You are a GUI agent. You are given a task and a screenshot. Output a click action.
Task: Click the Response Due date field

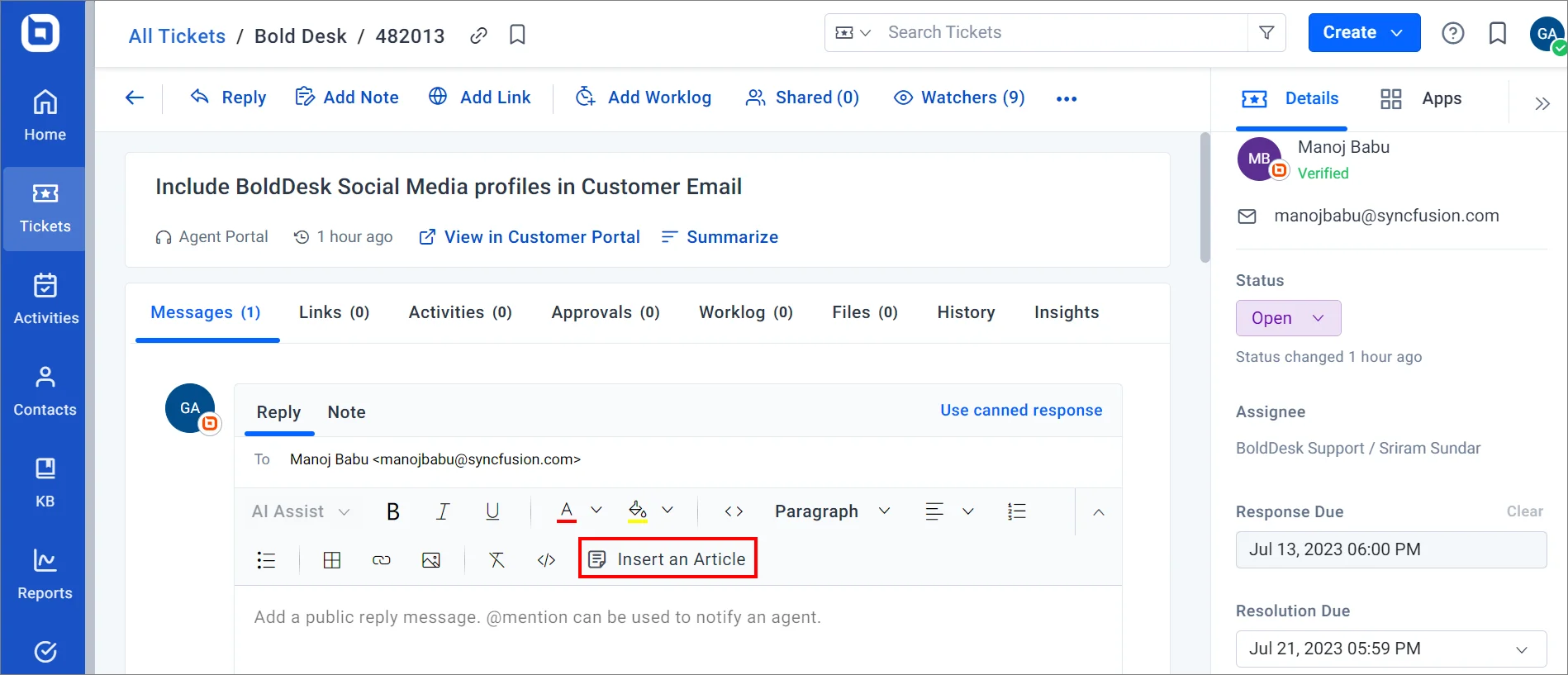tap(1391, 550)
